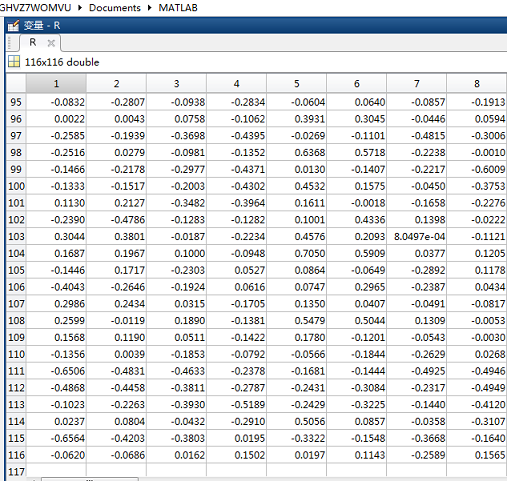Select column header 8
The image size is (507, 481).
tap(477, 83)
